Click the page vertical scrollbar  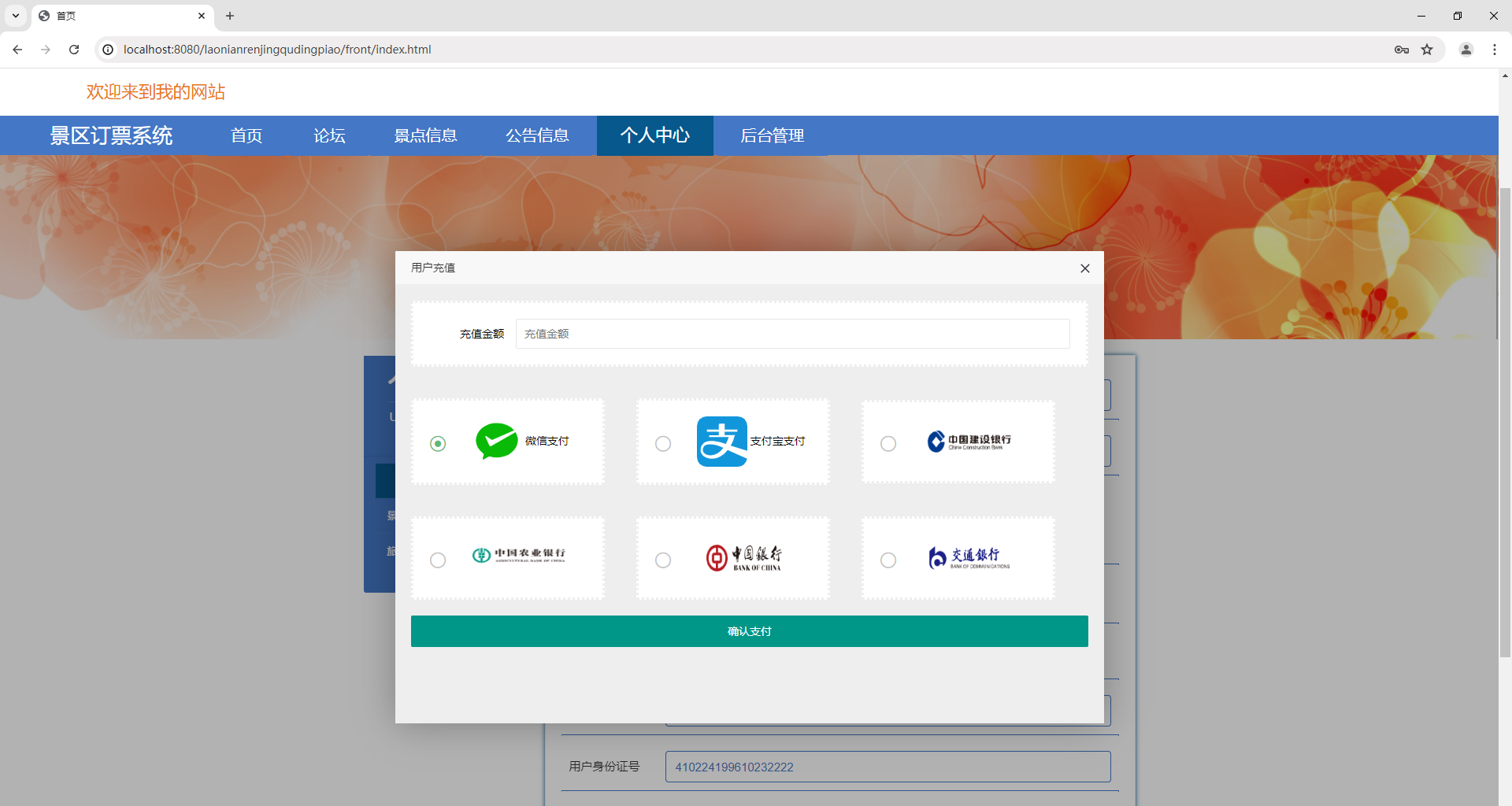tap(1505, 422)
